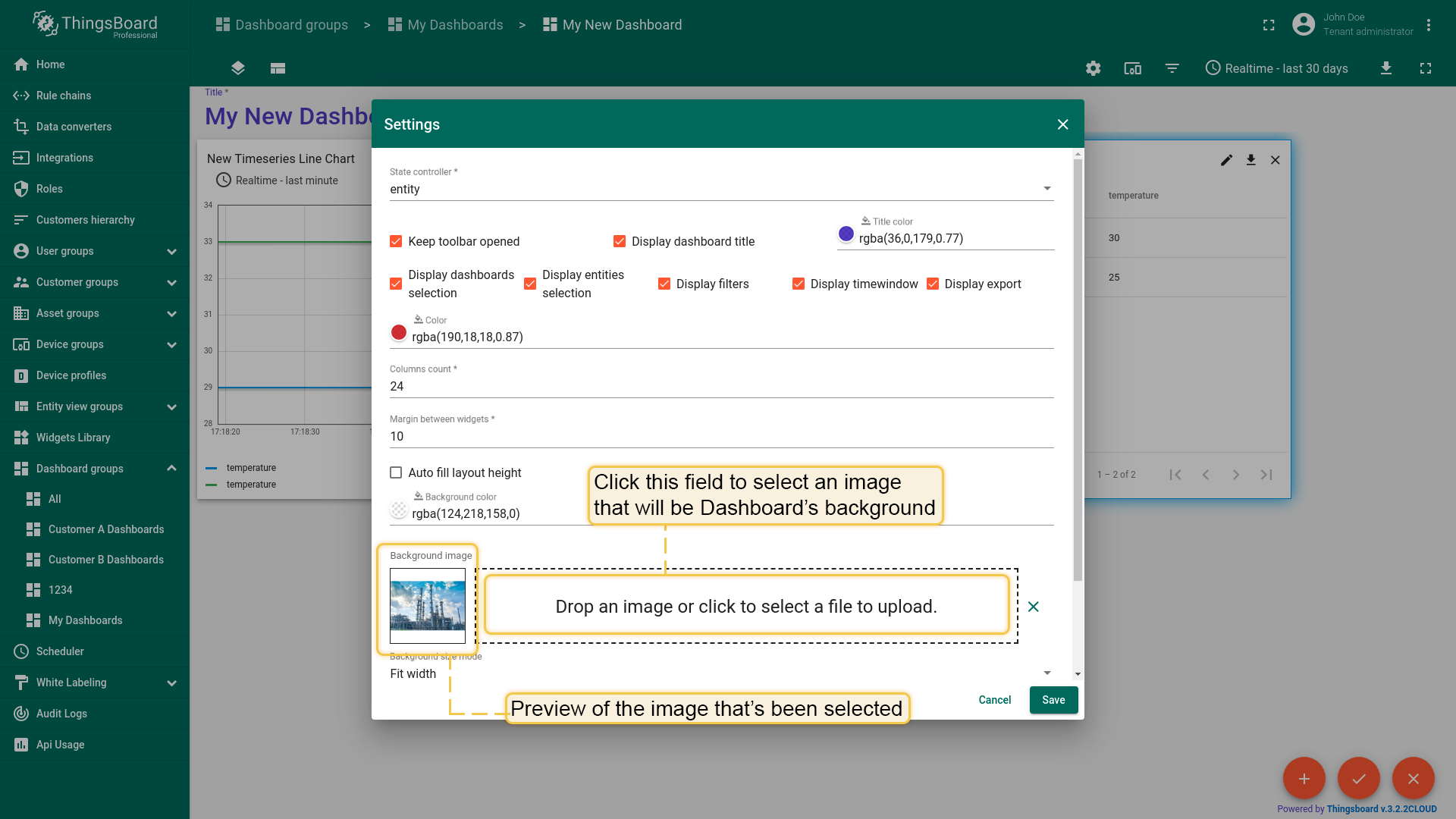This screenshot has width=1456, height=819.
Task: Enable Auto fill layout height
Action: pos(396,472)
